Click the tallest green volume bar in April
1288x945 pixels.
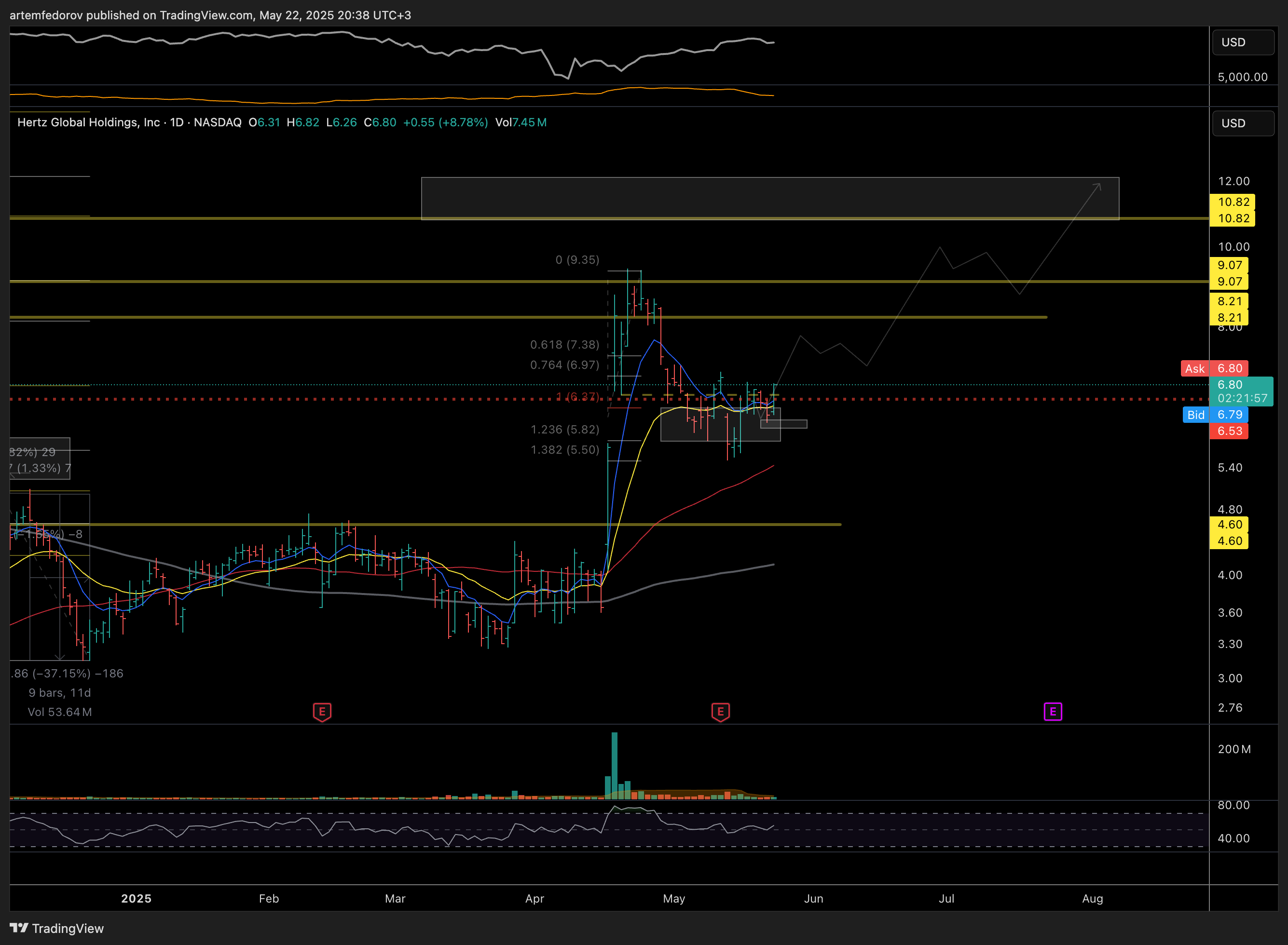click(615, 765)
